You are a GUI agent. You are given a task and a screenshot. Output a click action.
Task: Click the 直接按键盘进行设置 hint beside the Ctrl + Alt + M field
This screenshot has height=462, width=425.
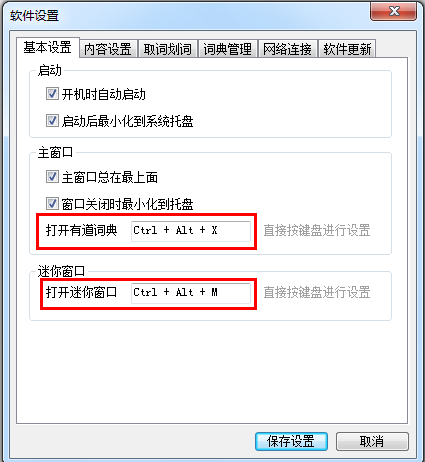pyautogui.click(x=317, y=292)
